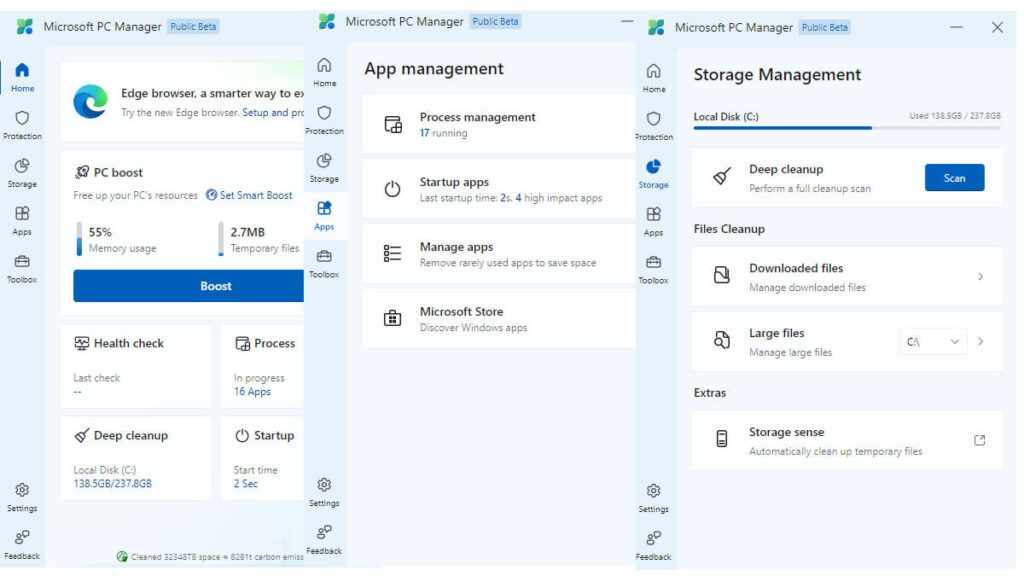Go to Protection in Storage Management window
Image resolution: width=1024 pixels, height=576 pixels.
coord(654,126)
